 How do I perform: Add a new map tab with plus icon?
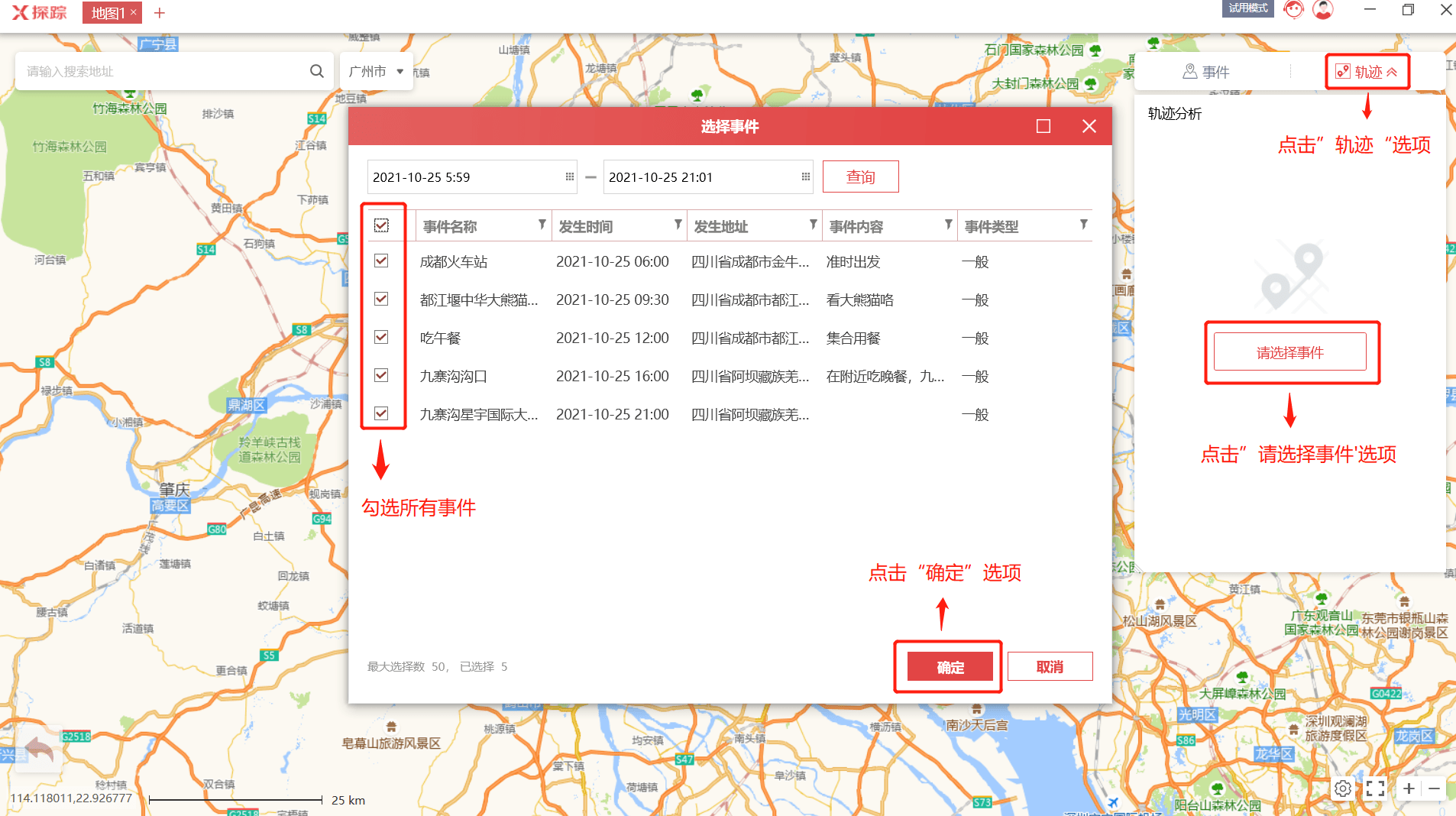pos(160,13)
